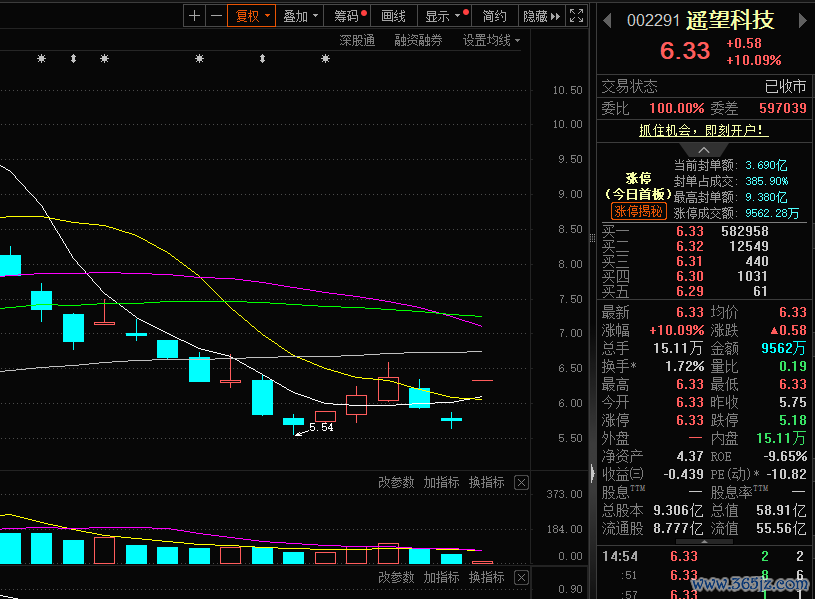The width and height of the screenshot is (815, 599).
Task: Click the 委比 100.00% value
Action: click(677, 108)
